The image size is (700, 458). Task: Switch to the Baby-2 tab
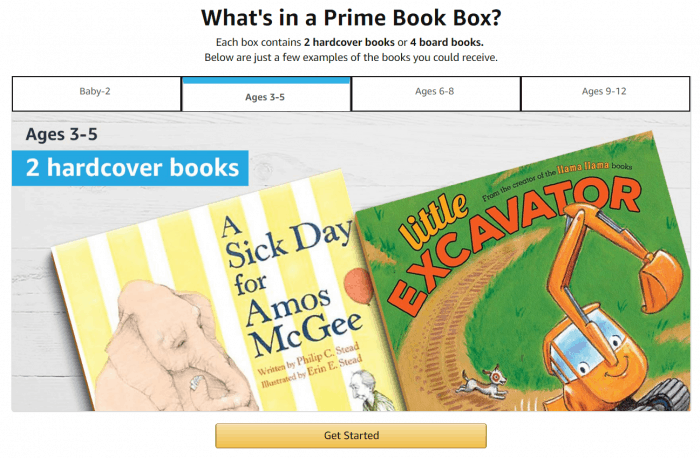click(96, 94)
